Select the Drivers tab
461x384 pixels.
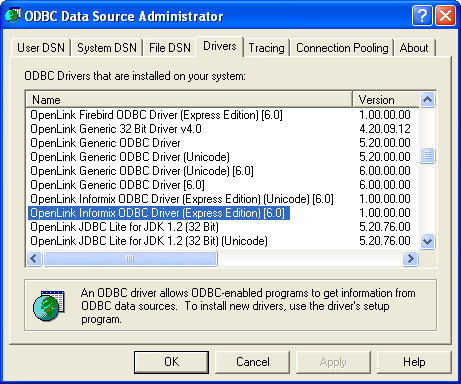220,46
